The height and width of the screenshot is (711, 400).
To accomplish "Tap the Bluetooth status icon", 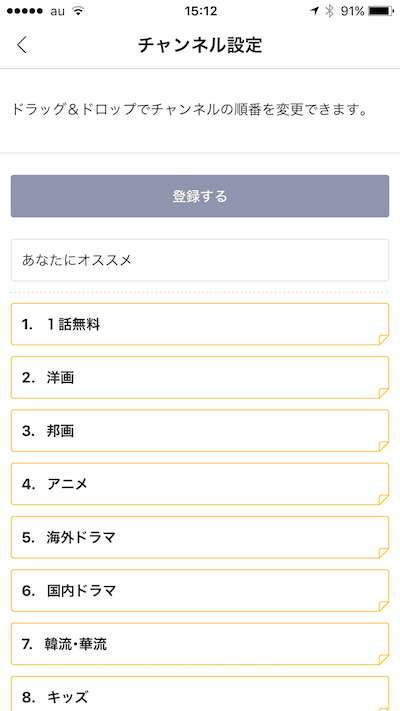I will click(330, 11).
